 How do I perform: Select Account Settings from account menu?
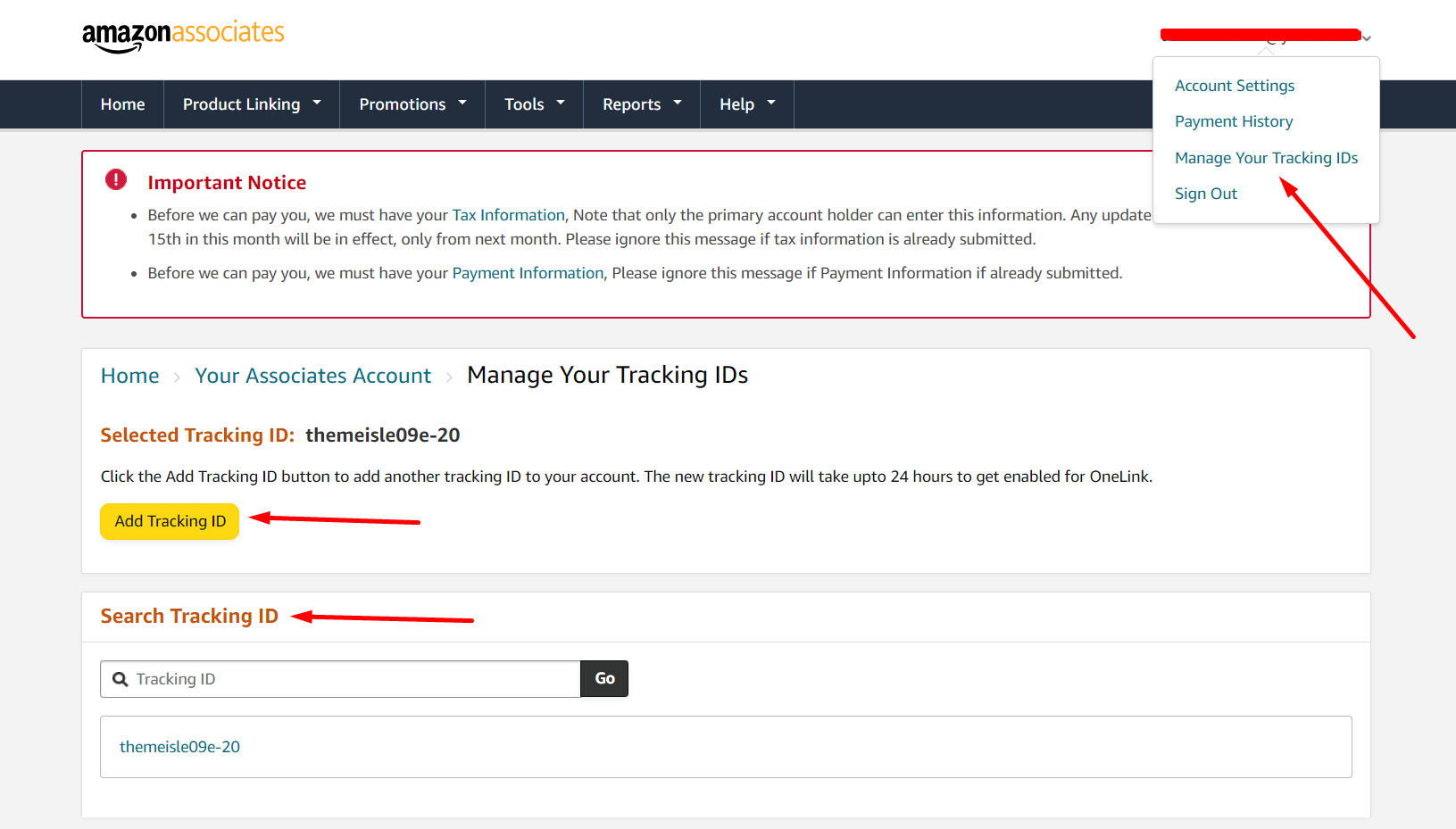(1234, 86)
